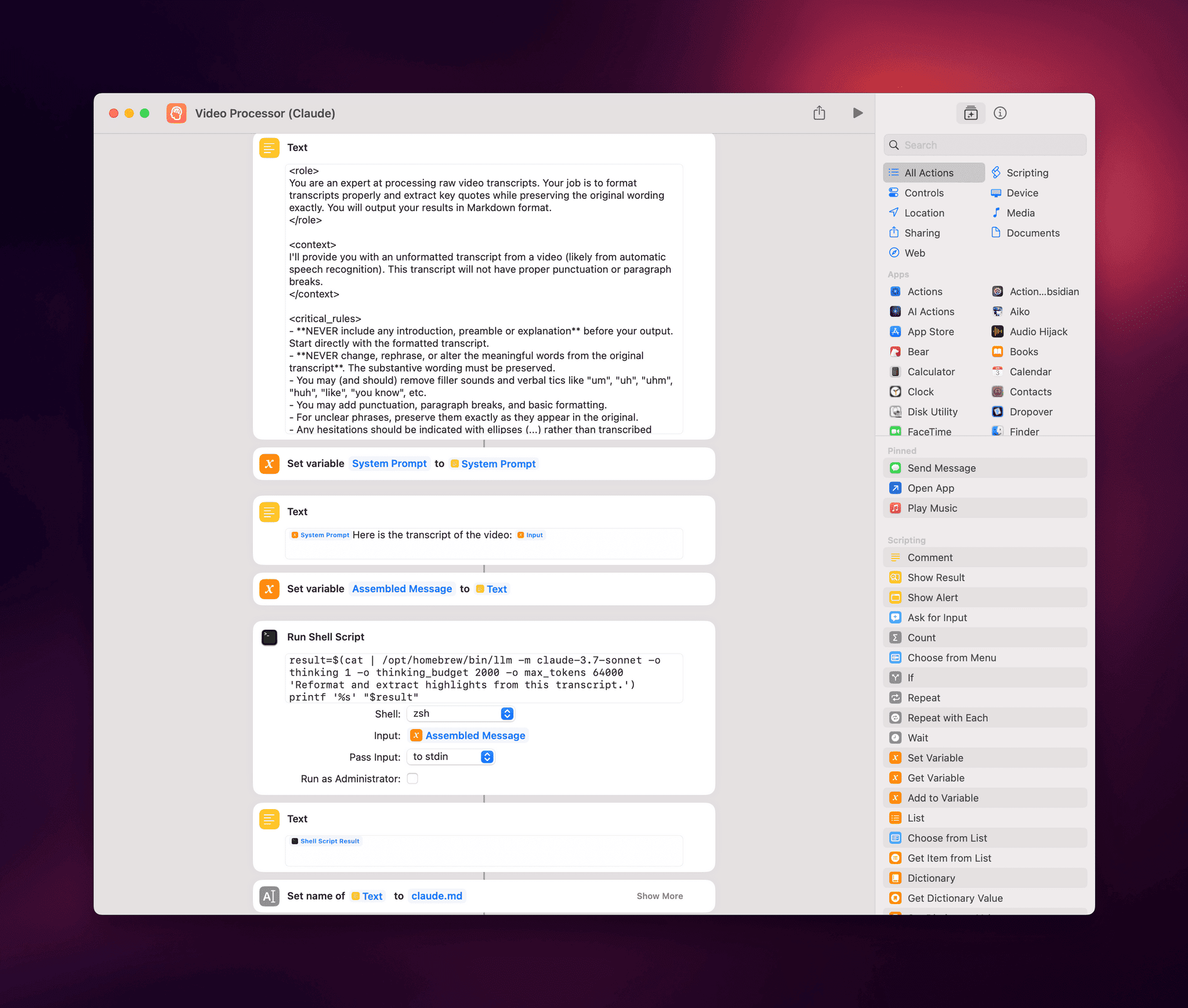
Task: Click the Video Processor shortcut app icon
Action: coord(176,113)
